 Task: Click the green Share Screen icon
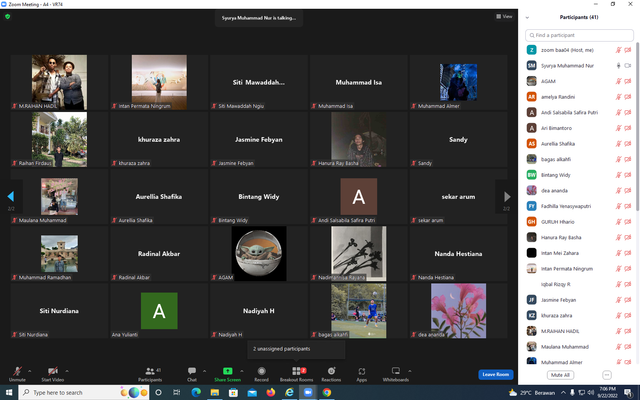click(228, 371)
